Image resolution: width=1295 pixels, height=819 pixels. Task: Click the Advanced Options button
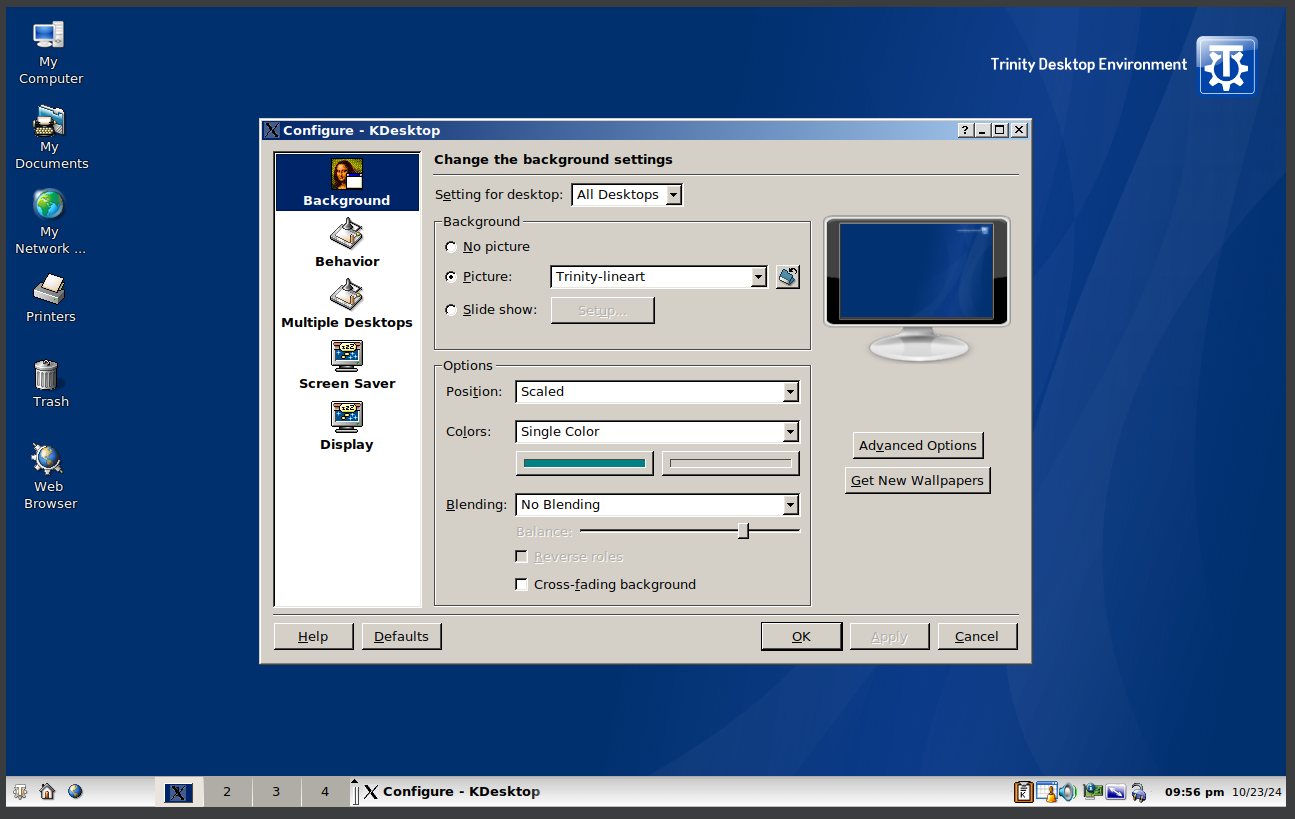click(x=917, y=446)
